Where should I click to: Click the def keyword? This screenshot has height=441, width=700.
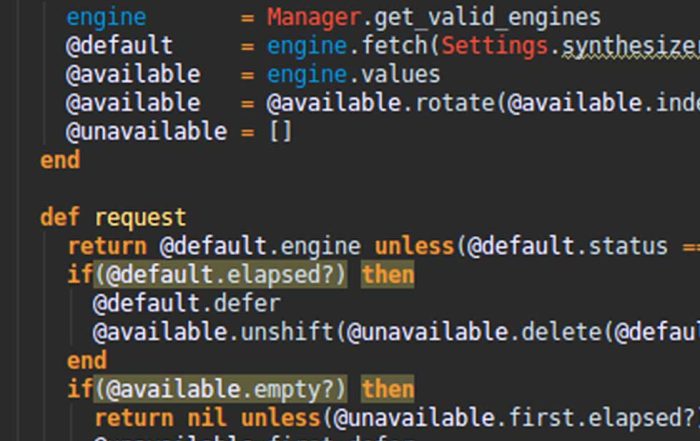[x=60, y=217]
